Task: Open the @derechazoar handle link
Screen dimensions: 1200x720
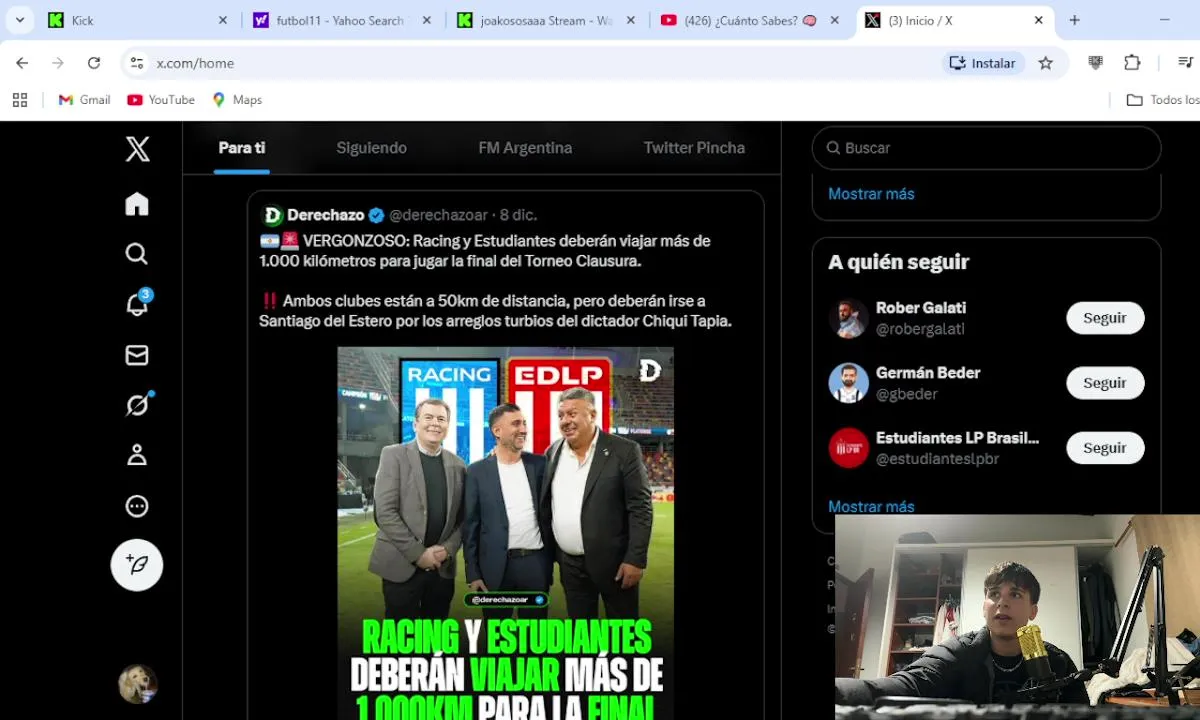Action: [438, 215]
